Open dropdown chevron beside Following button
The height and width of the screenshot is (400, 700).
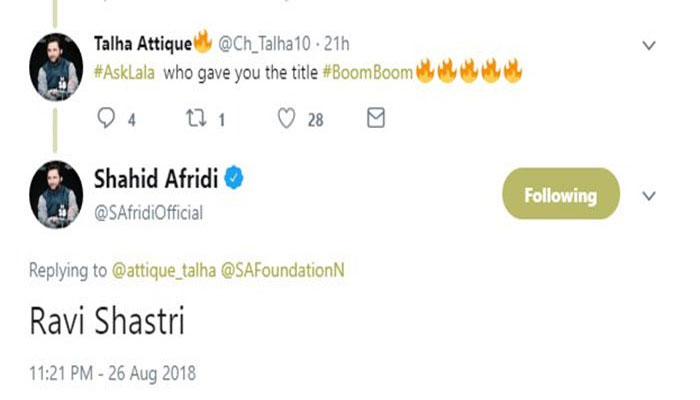(648, 196)
